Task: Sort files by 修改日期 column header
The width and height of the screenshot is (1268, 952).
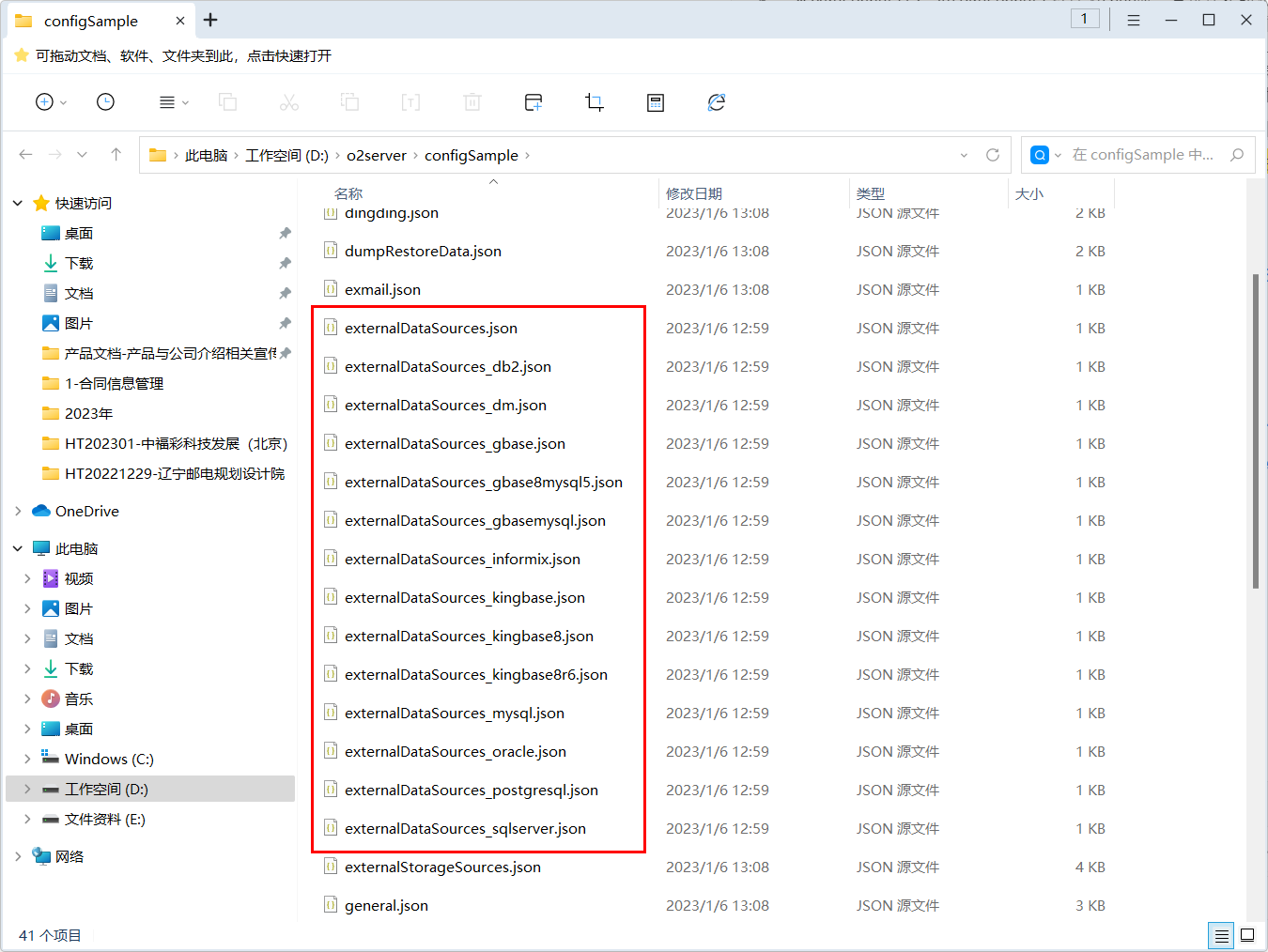Action: [694, 193]
